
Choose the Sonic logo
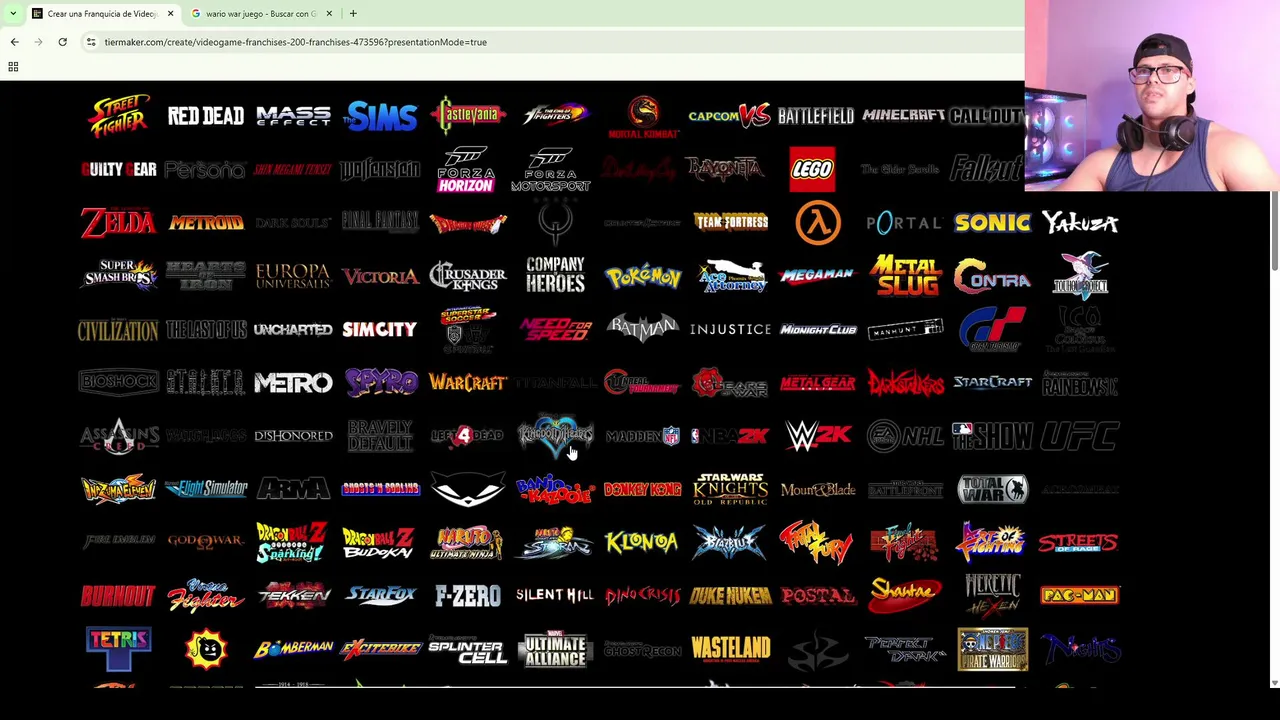(991, 222)
